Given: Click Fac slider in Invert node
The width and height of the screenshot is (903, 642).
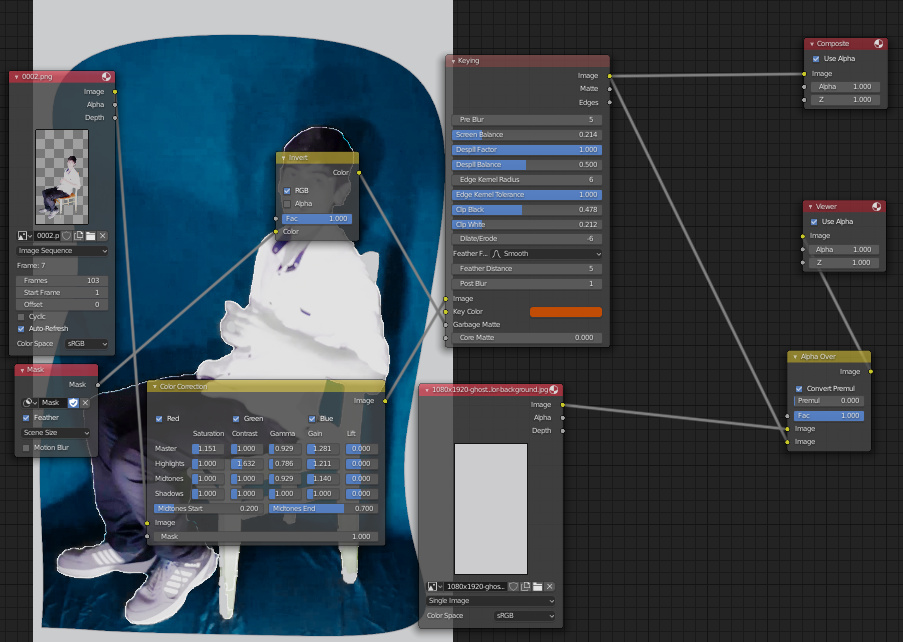Looking at the screenshot, I should (317, 219).
